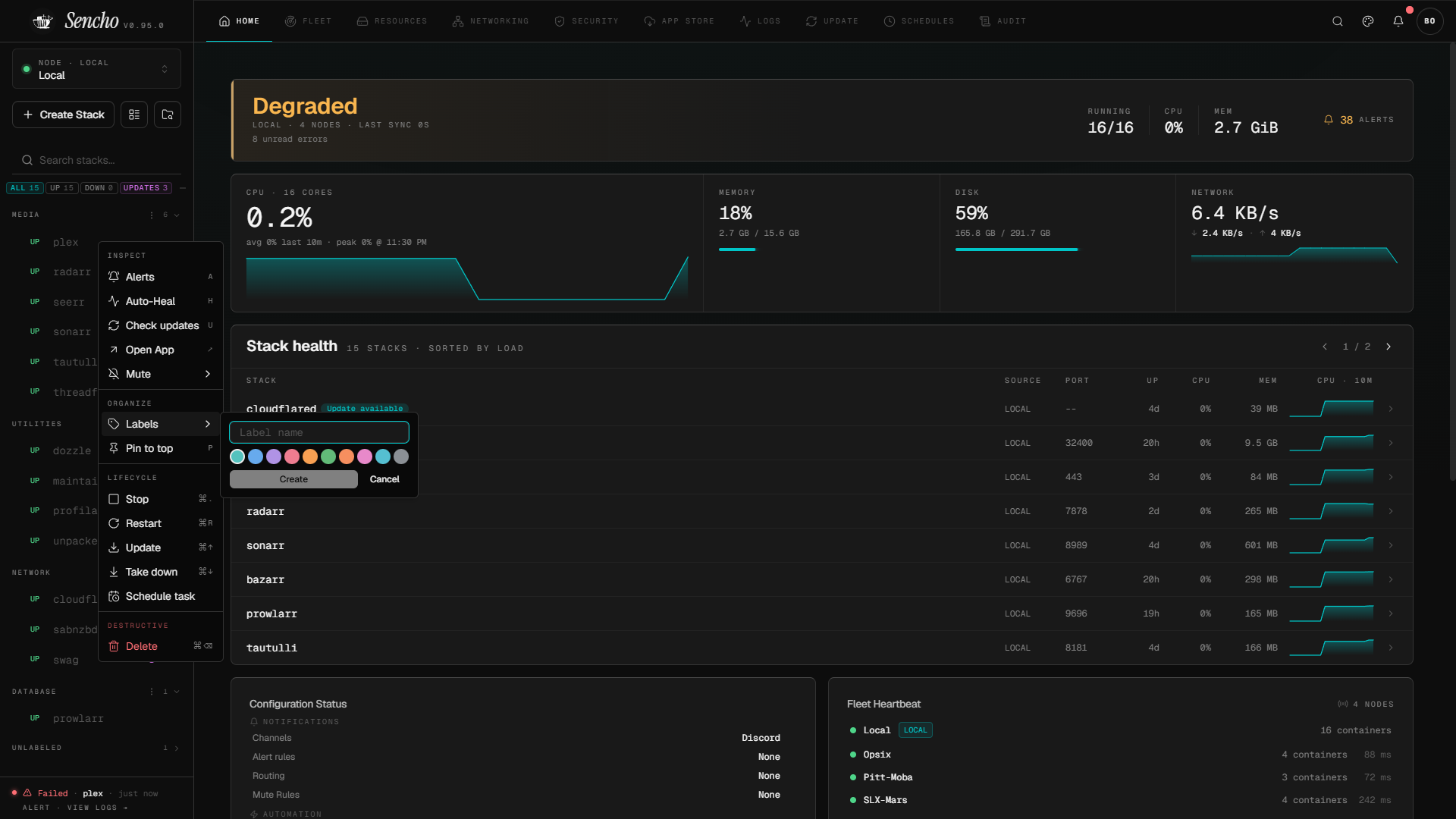The width and height of the screenshot is (1456, 819).
Task: Click the BO user avatar
Action: point(1429,21)
